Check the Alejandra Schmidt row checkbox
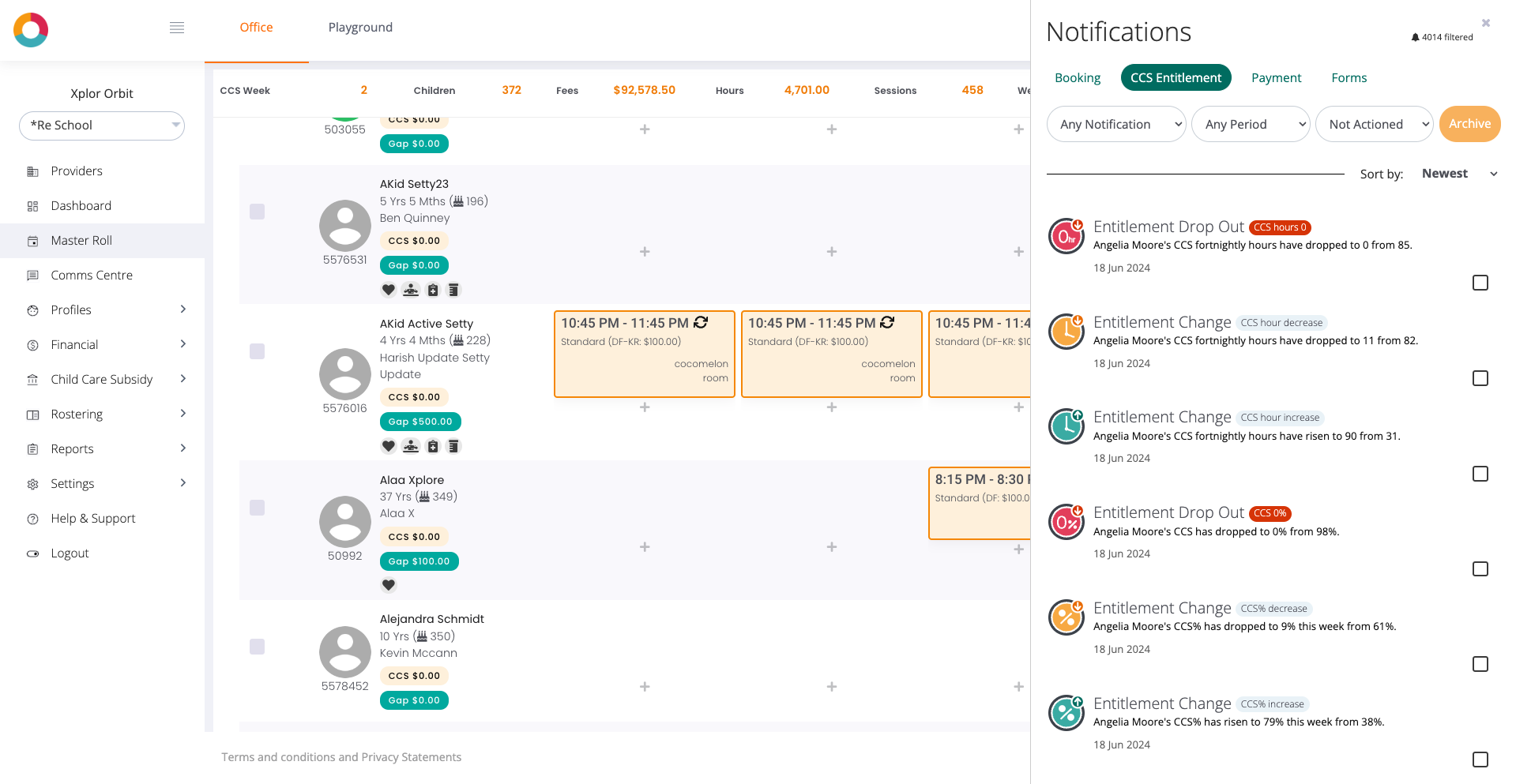 tap(257, 647)
